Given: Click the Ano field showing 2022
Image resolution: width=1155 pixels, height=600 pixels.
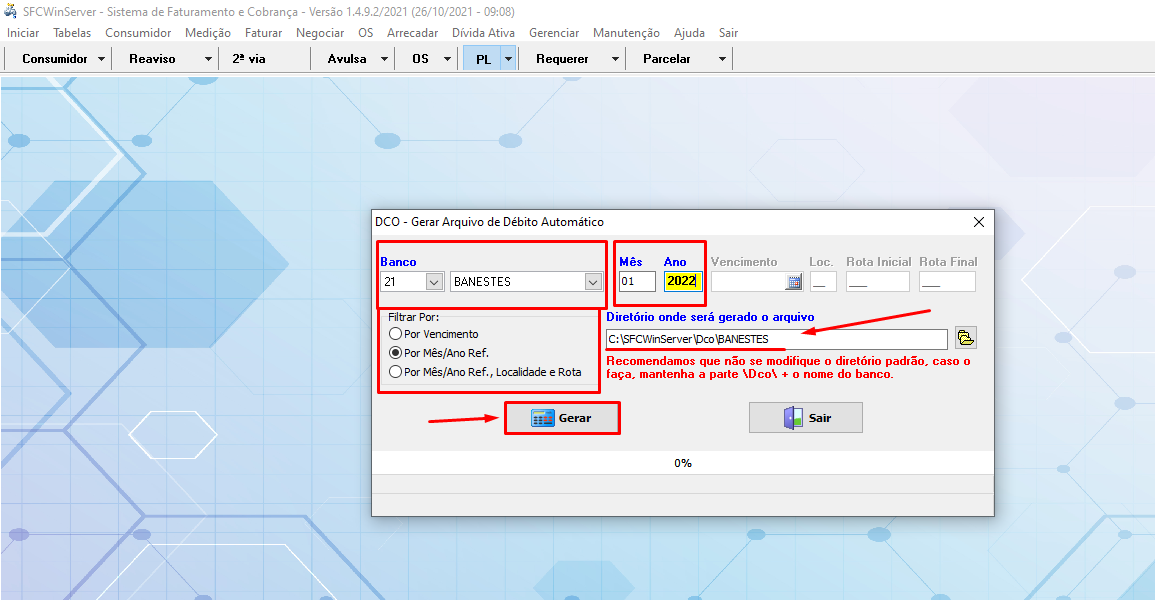Looking at the screenshot, I should [x=682, y=282].
